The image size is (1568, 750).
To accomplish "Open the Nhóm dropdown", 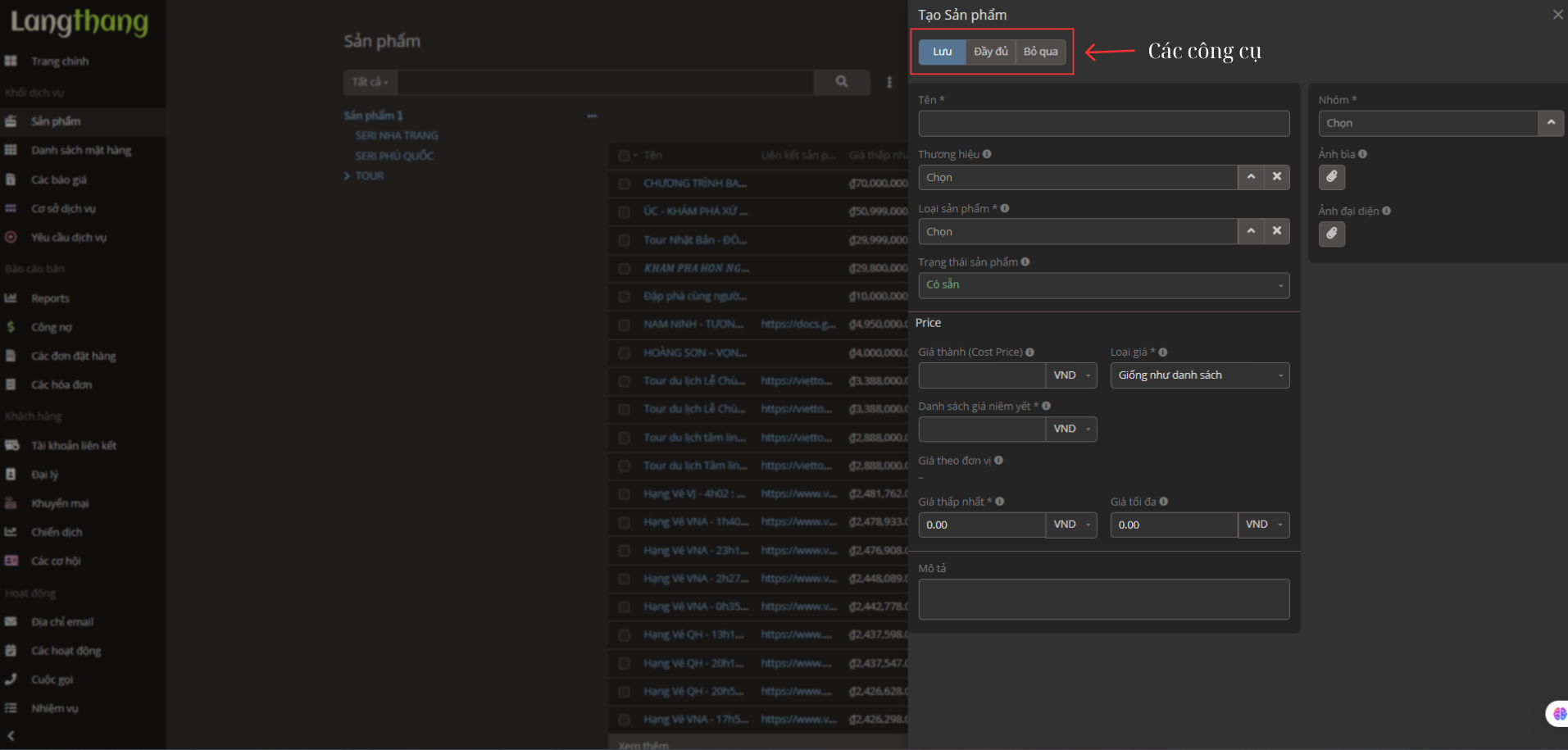I will pos(1550,123).
